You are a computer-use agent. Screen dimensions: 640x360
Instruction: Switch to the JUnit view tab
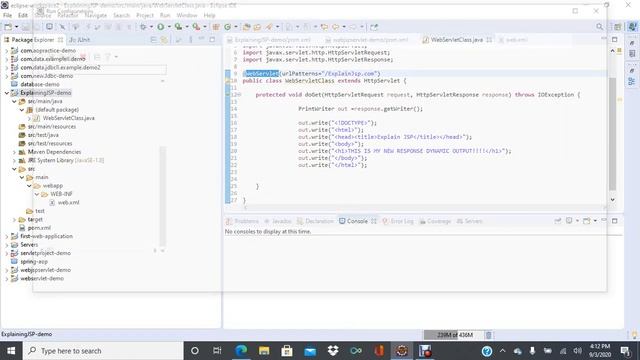(x=80, y=40)
